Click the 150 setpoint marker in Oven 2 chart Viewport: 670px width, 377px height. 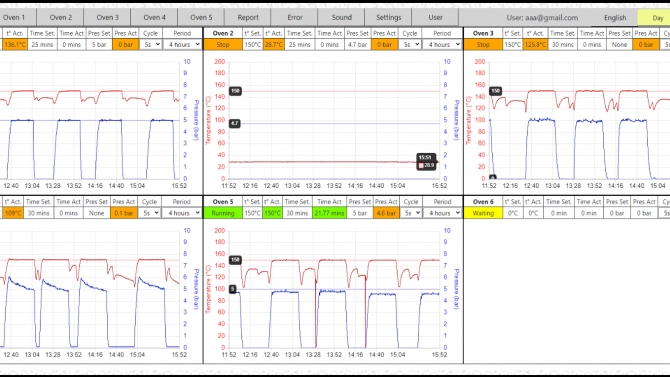tap(235, 91)
